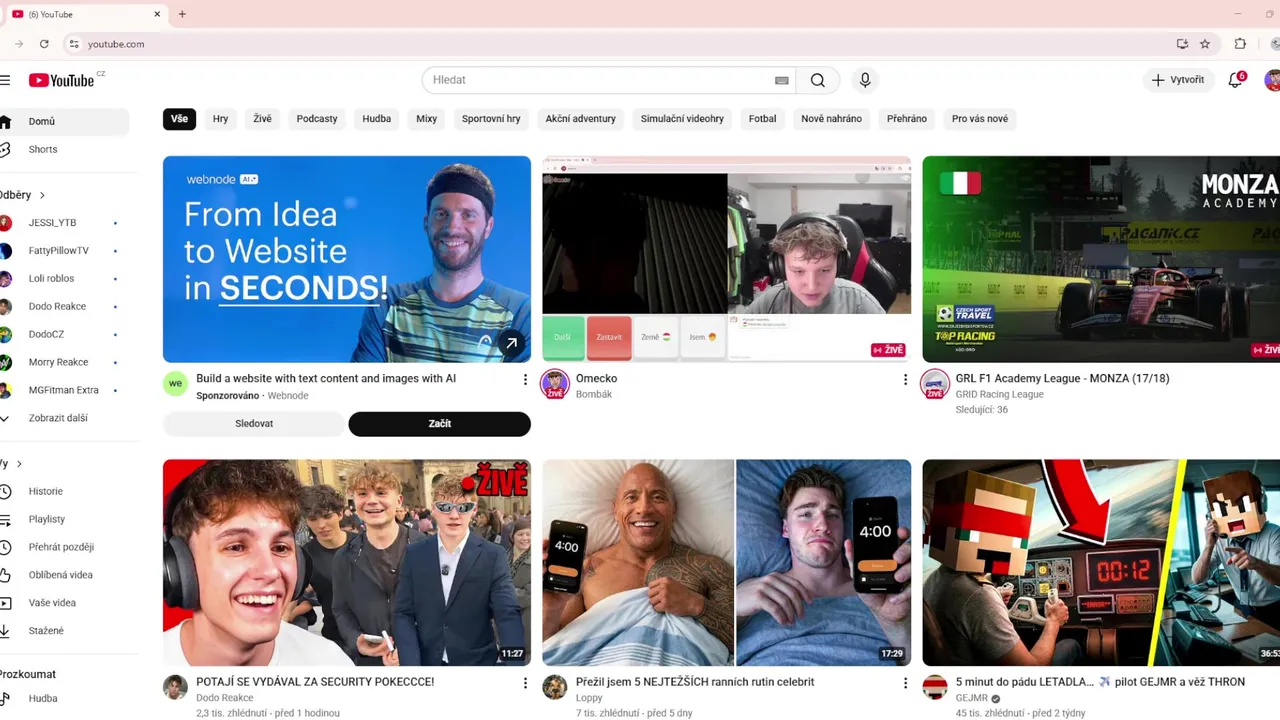Select the Pro vás nové chip
Image resolution: width=1280 pixels, height=720 pixels.
(980, 119)
